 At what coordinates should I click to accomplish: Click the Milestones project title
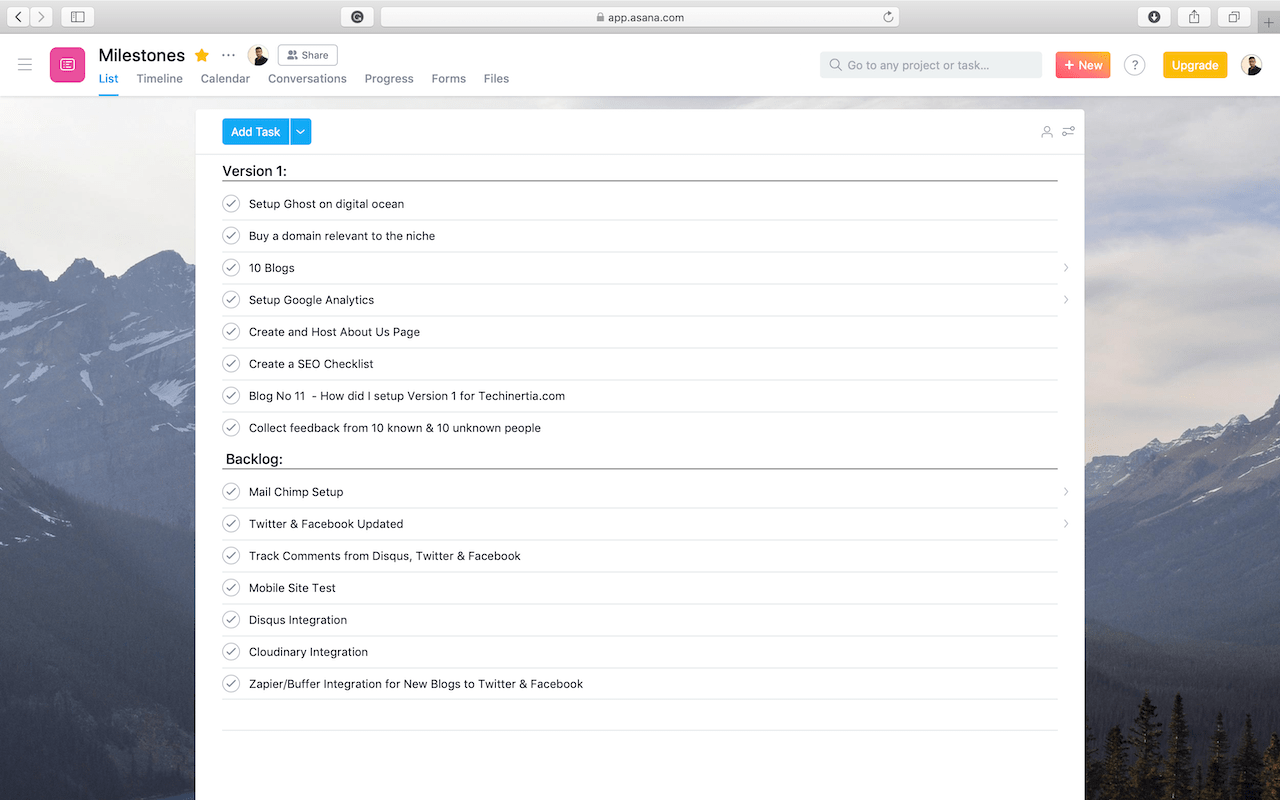(142, 55)
